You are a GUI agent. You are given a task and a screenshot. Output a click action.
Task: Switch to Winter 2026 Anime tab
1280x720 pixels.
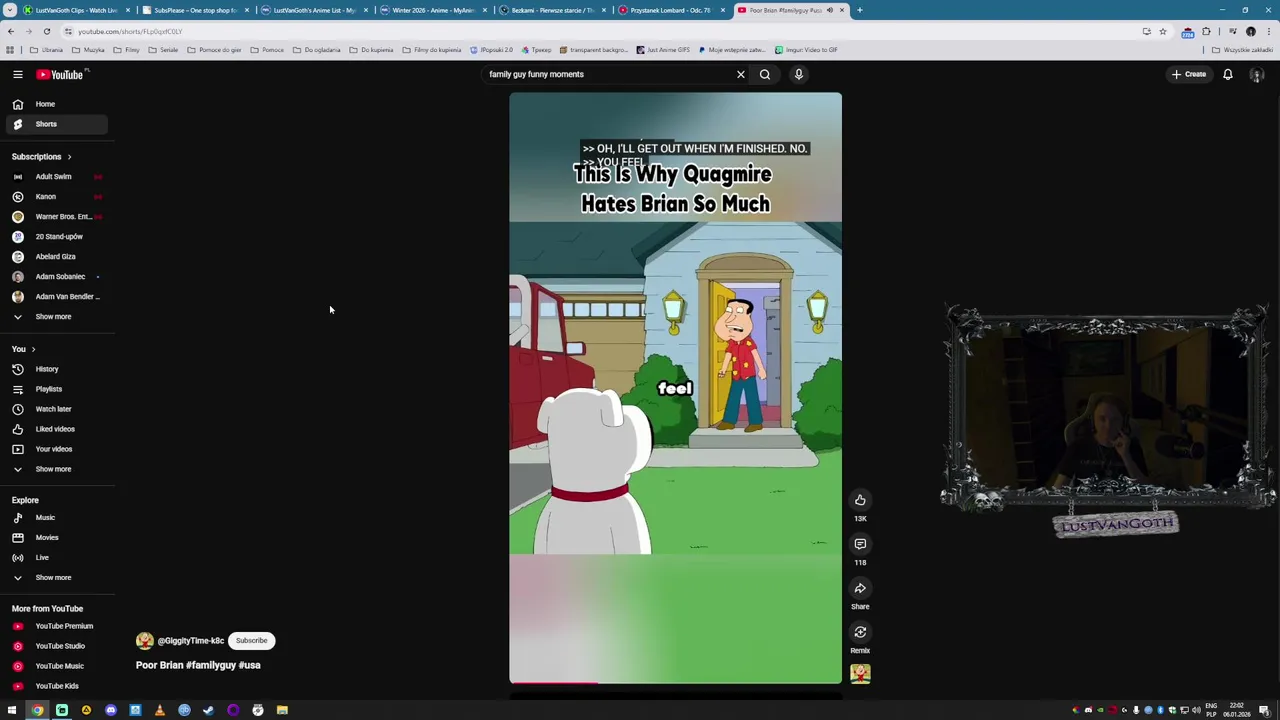click(432, 10)
